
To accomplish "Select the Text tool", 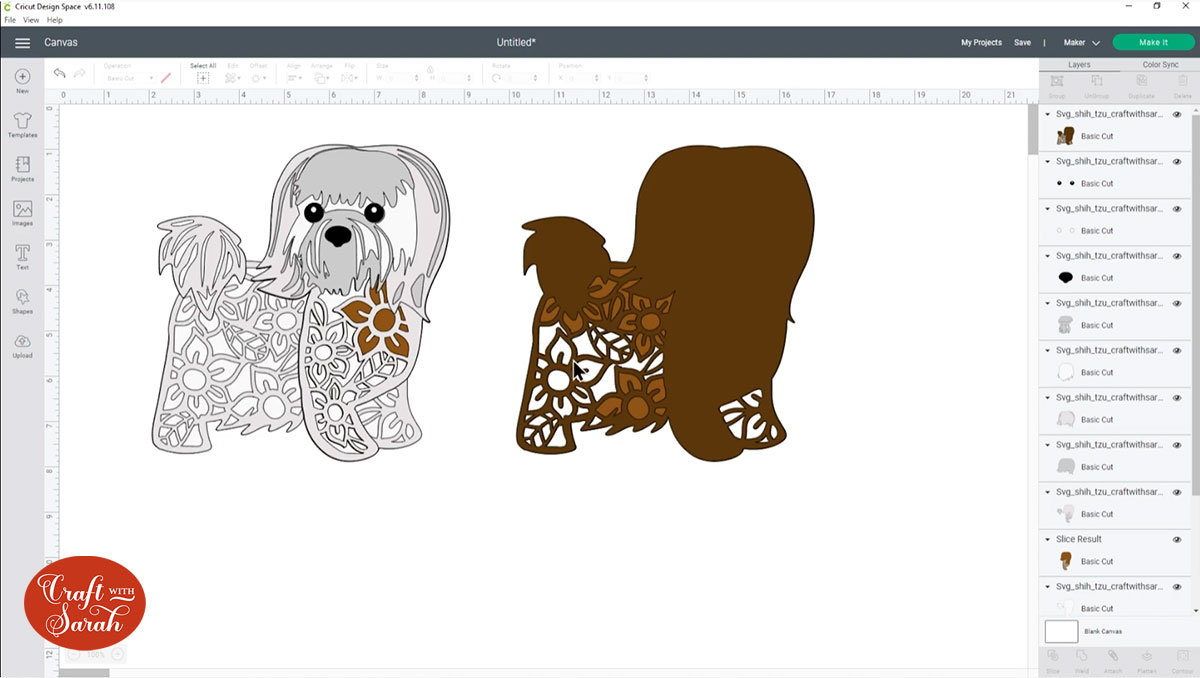I will tap(22, 256).
